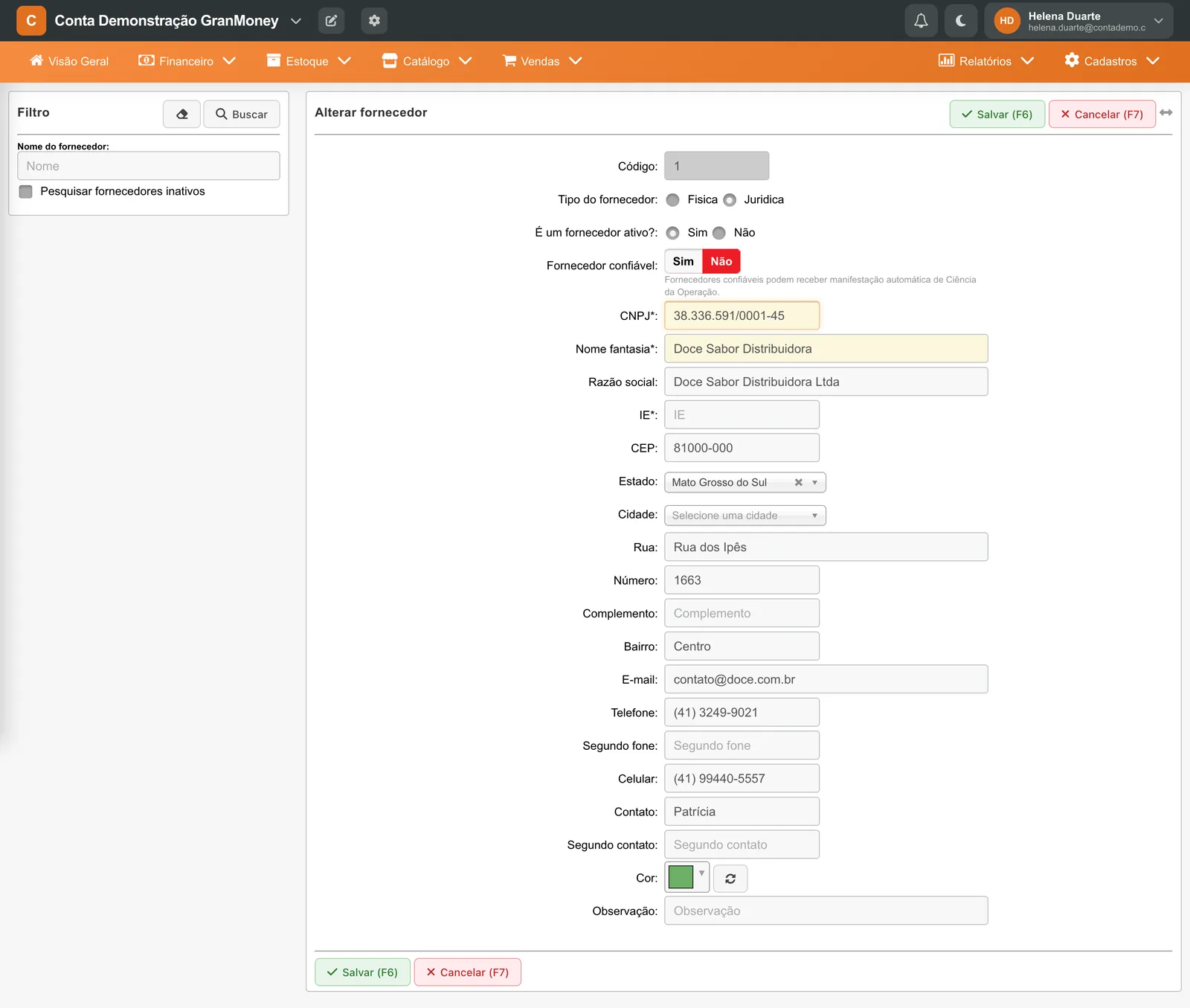This screenshot has width=1190, height=1008.
Task: Expand the account name chevron
Action: (x=296, y=21)
